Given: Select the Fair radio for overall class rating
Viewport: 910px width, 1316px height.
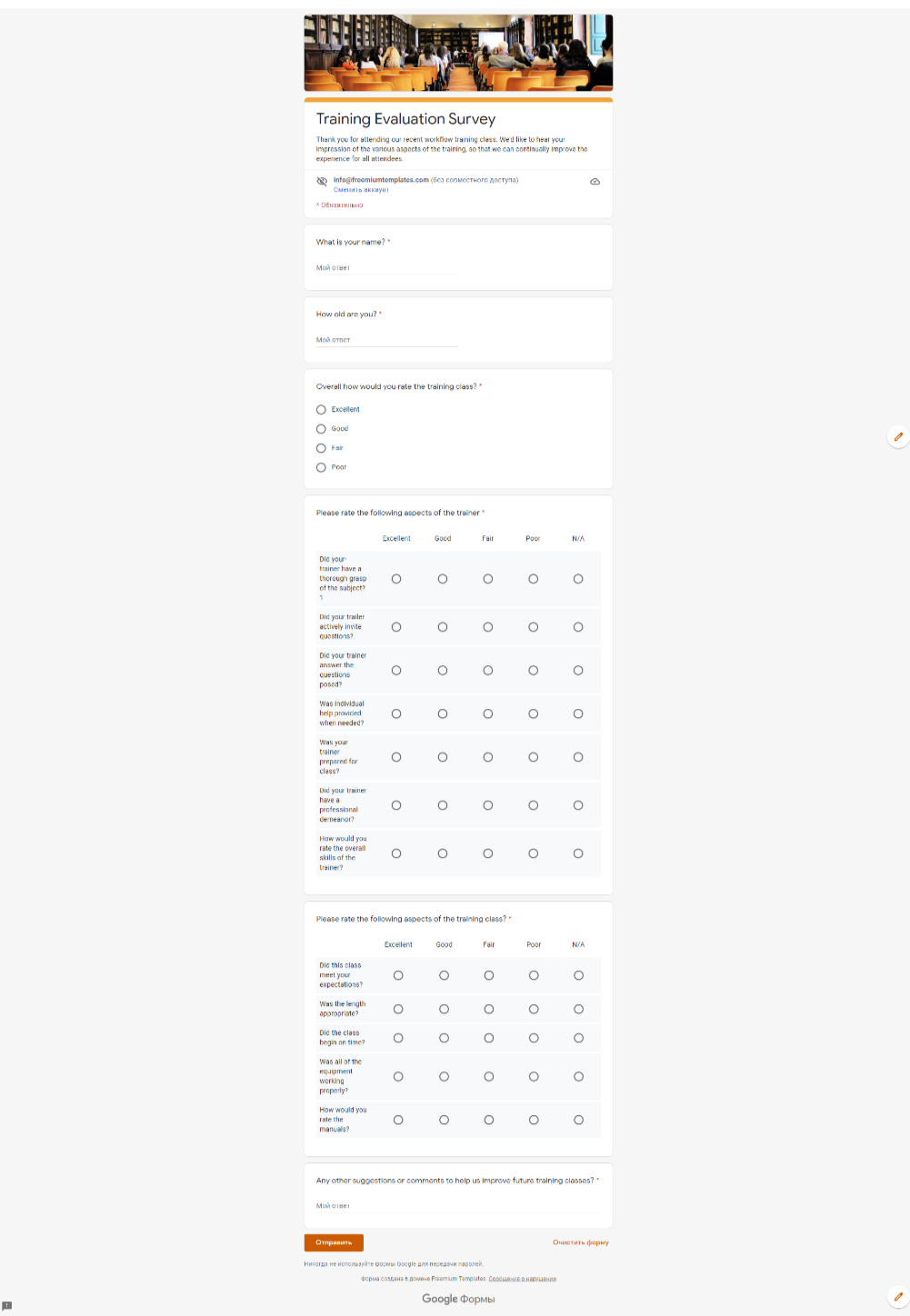Looking at the screenshot, I should 321,448.
